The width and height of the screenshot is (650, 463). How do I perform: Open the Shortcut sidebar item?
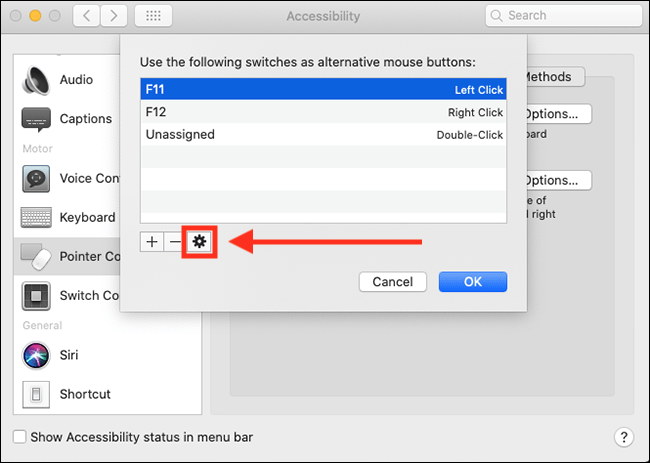(66, 394)
